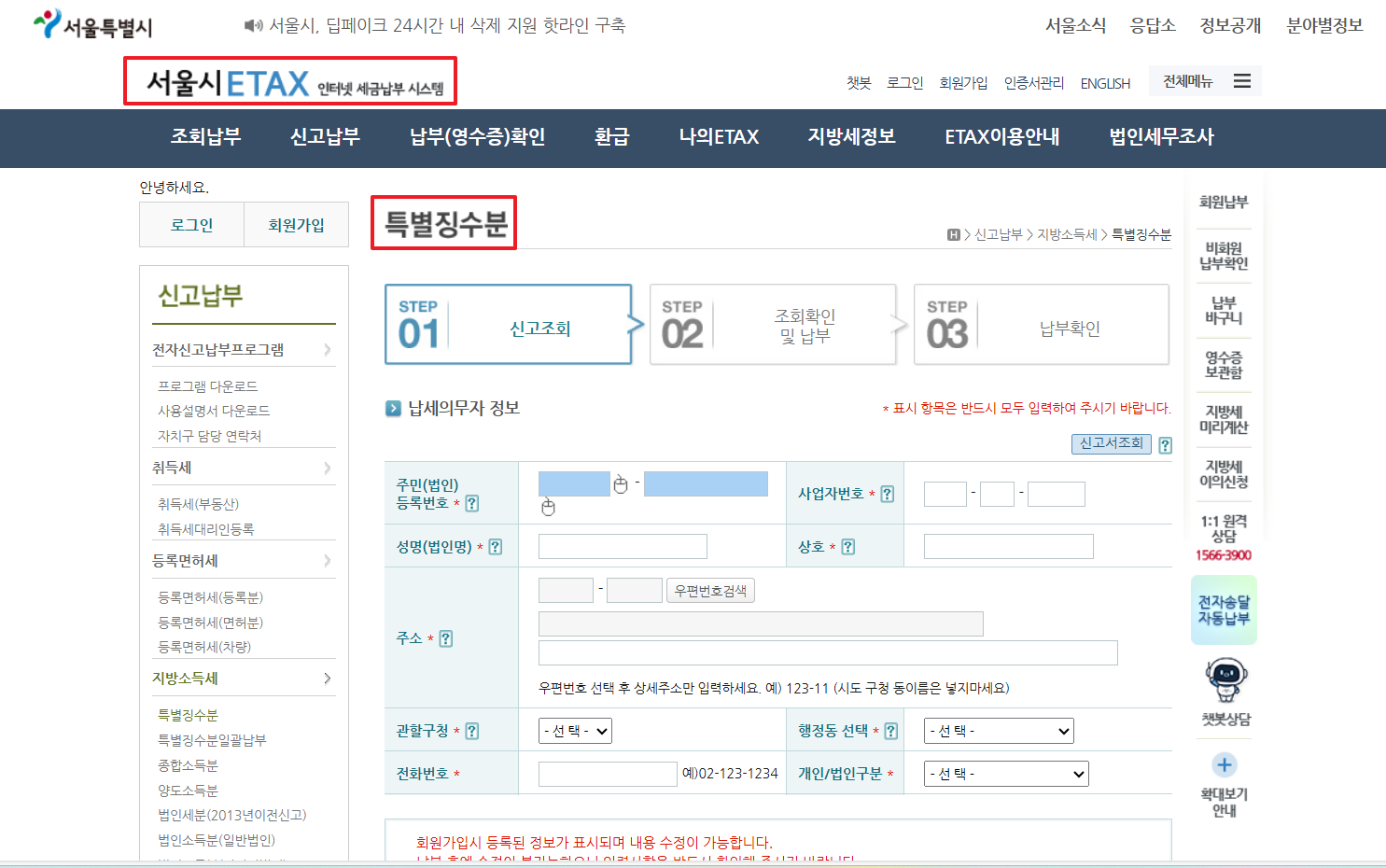Open 법인세무조사 main menu
1386x868 pixels.
click(x=1161, y=137)
